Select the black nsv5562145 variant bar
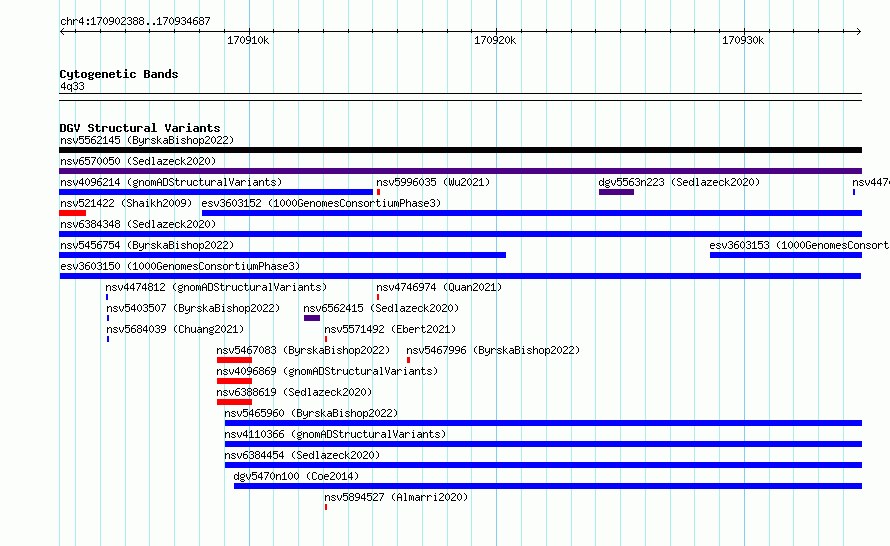 460,150
